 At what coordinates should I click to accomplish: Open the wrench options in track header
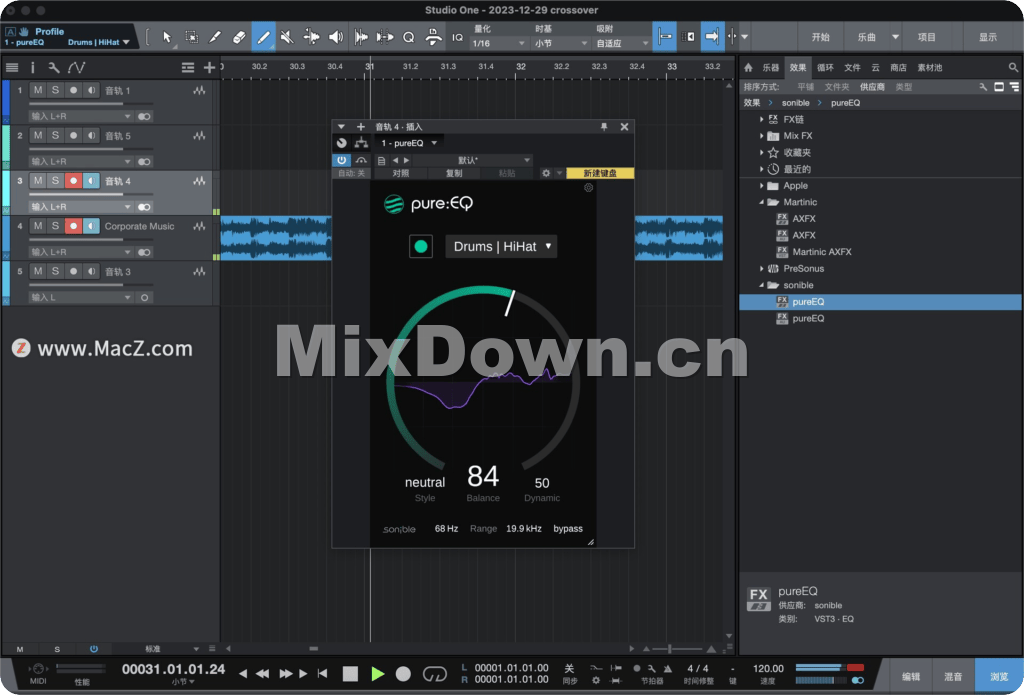click(54, 67)
